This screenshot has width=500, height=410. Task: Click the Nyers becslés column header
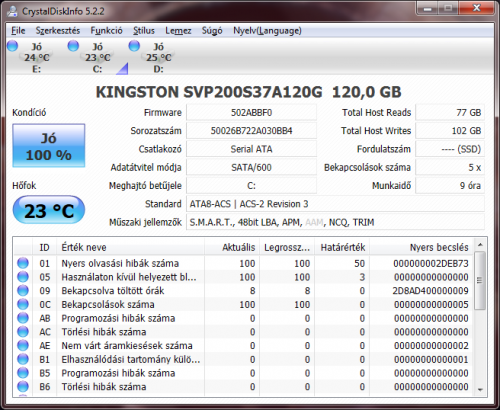(x=421, y=247)
